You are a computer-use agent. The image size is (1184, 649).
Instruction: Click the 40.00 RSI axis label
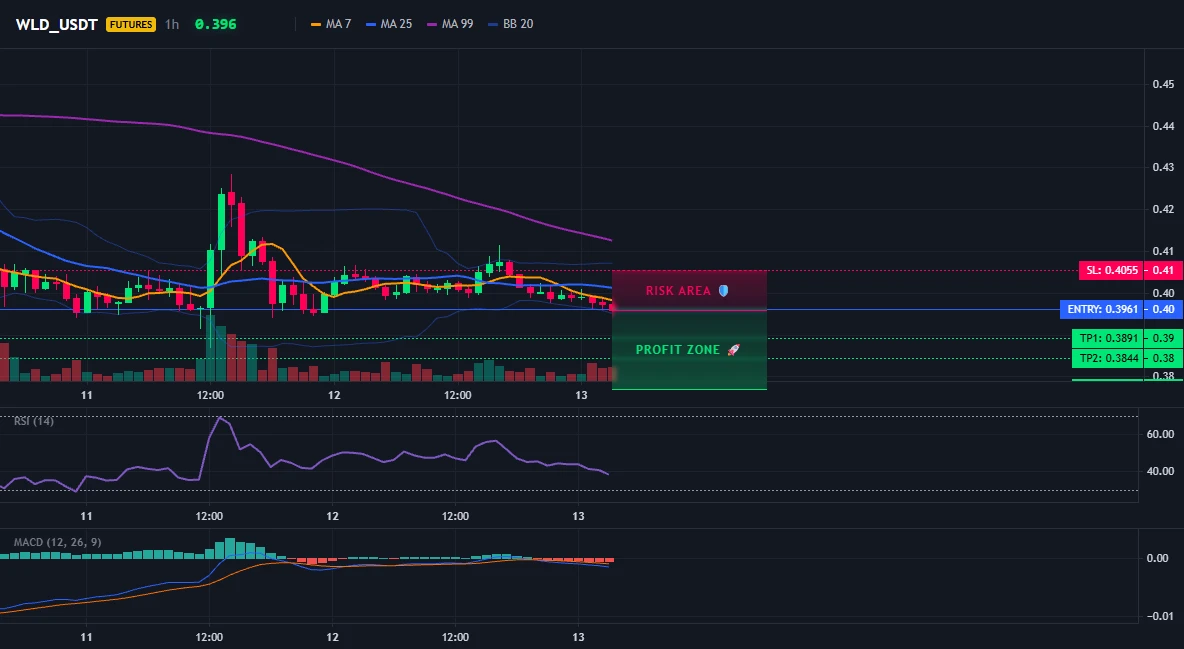[1161, 471]
